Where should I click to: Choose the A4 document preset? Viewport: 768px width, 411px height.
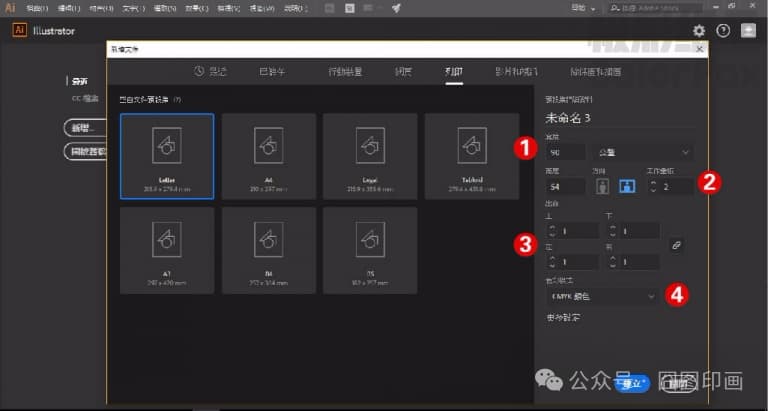coord(268,155)
